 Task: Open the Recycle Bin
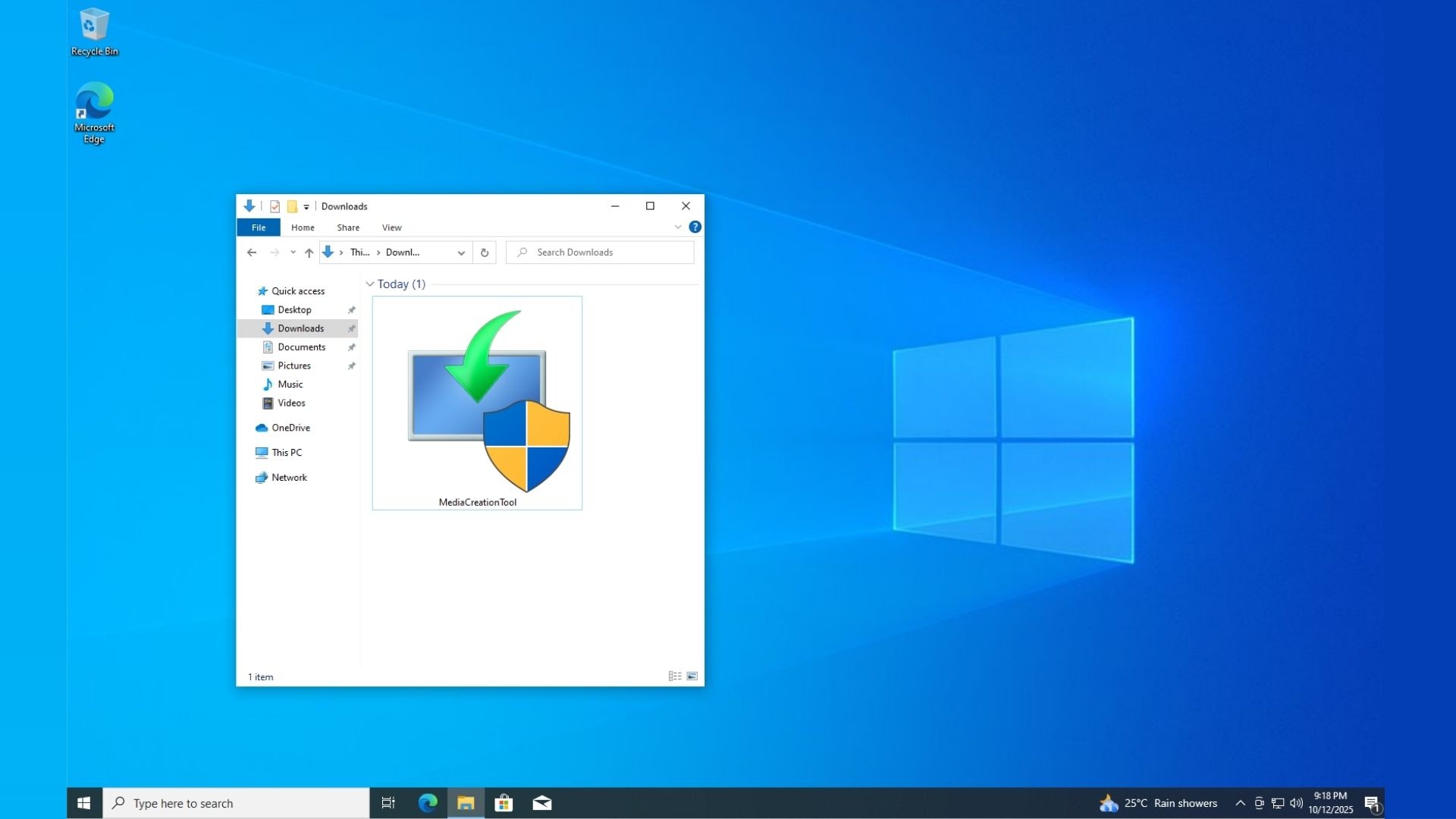(x=93, y=30)
